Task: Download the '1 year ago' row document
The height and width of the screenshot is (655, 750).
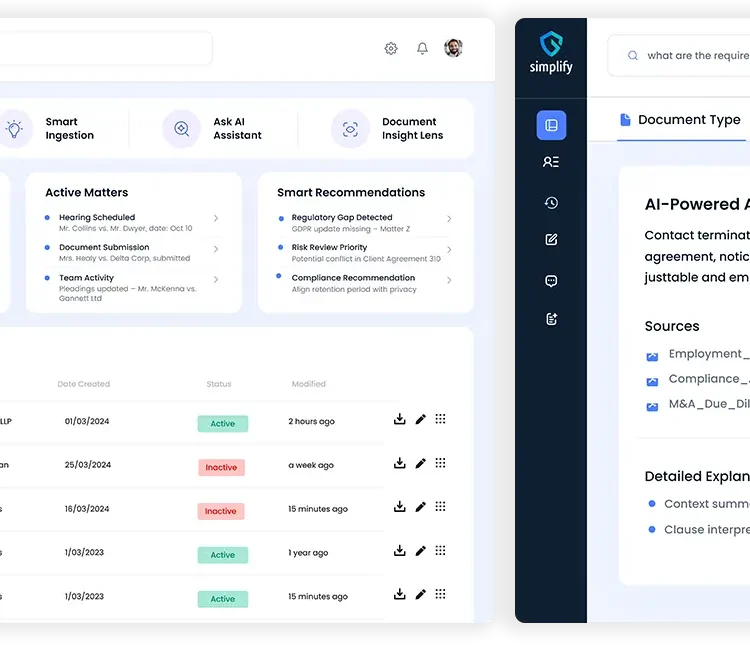Action: click(x=399, y=551)
